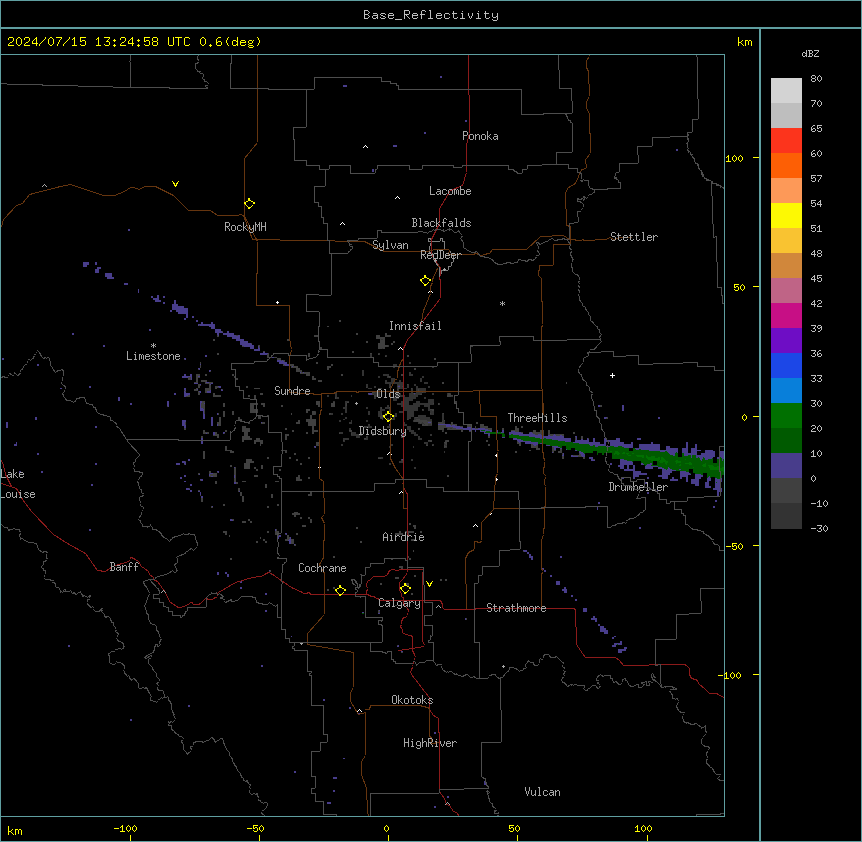Click the Drumheller map label

point(638,487)
